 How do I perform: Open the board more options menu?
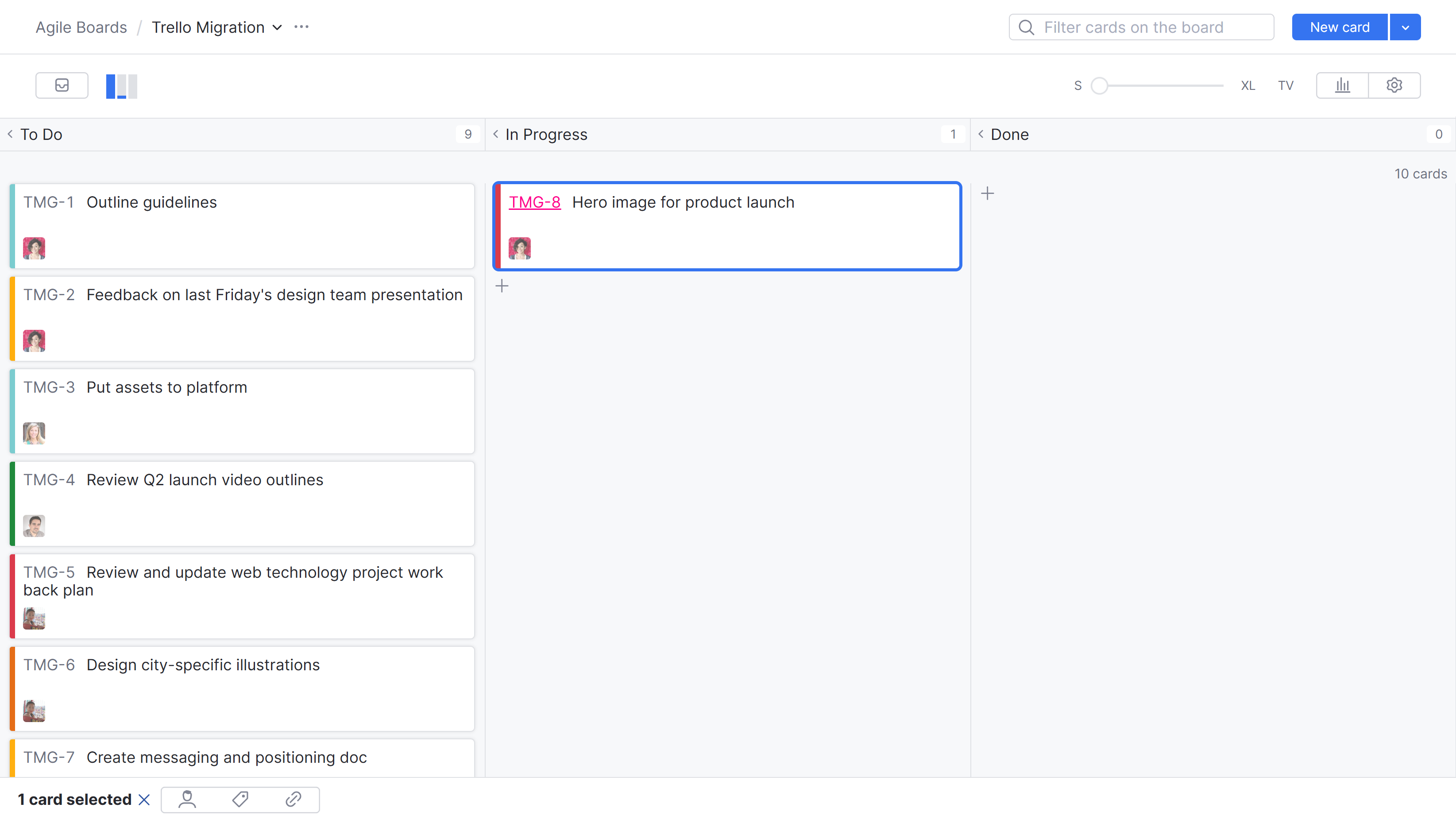pos(301,27)
